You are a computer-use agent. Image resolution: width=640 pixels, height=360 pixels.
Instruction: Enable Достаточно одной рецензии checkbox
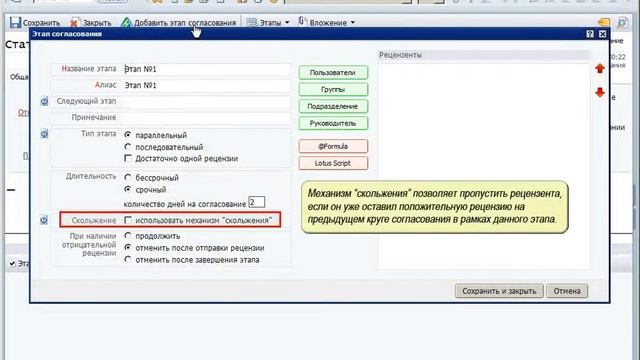coord(128,158)
